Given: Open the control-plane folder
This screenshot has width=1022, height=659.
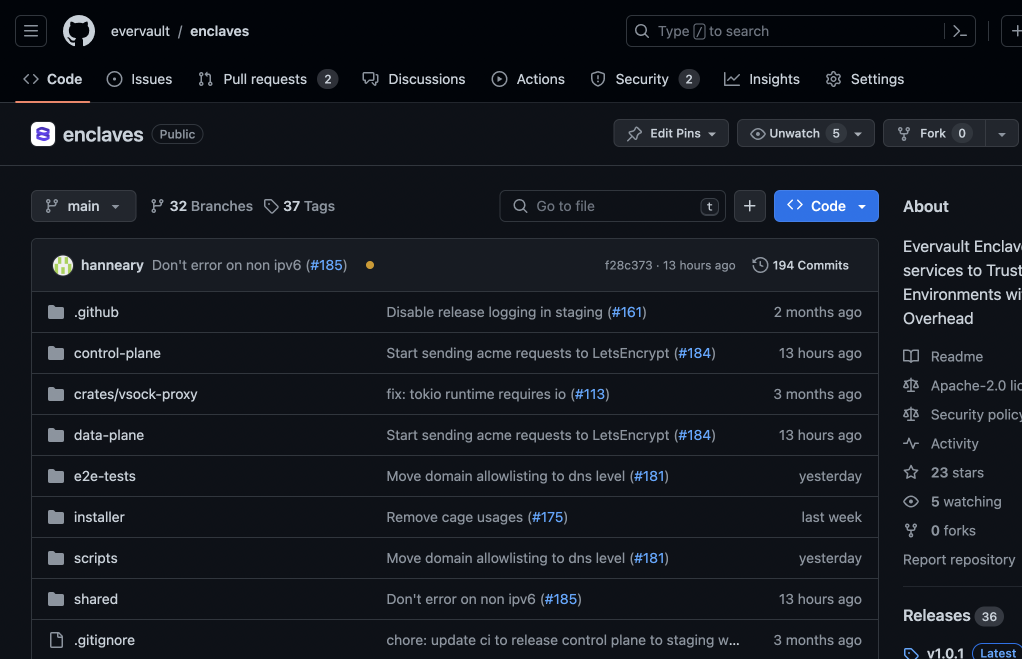Looking at the screenshot, I should 117,353.
